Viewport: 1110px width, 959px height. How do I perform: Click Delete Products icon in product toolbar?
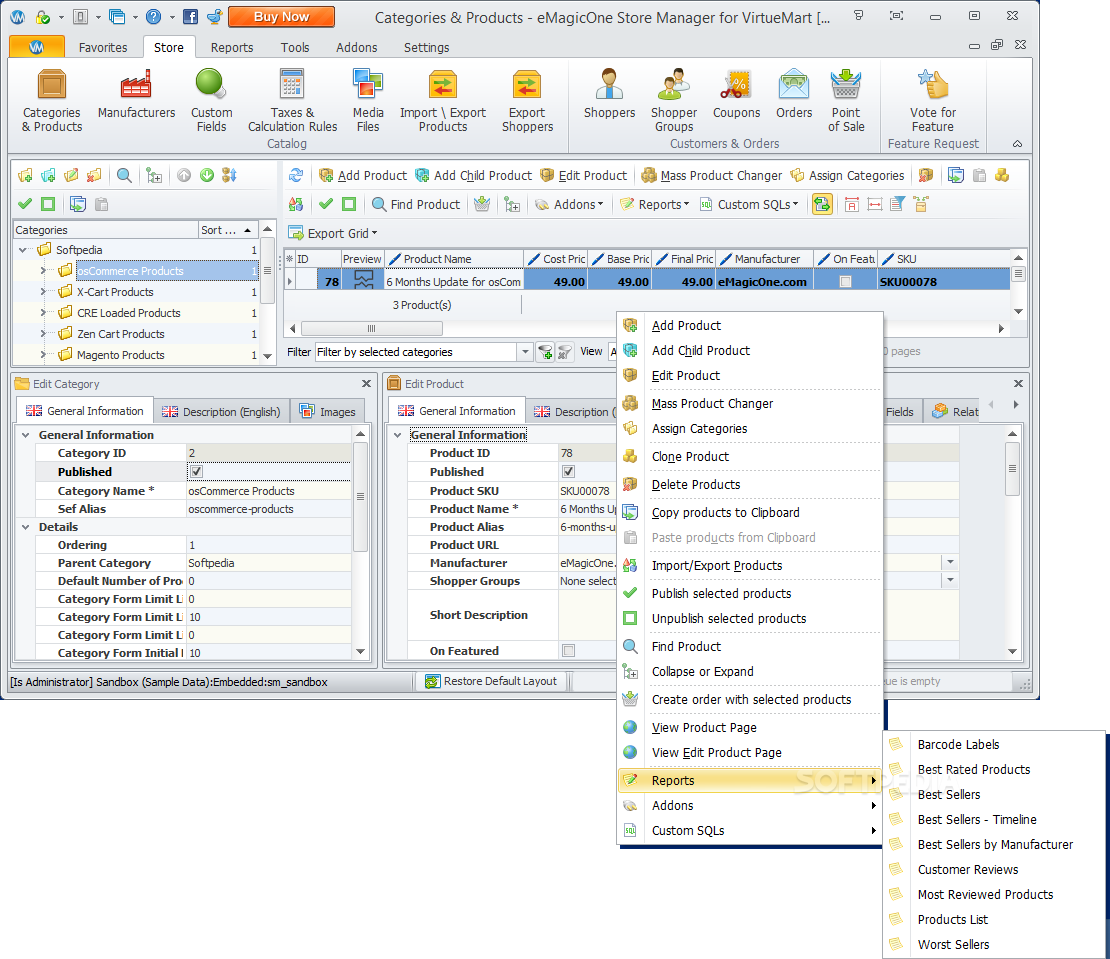pos(925,175)
